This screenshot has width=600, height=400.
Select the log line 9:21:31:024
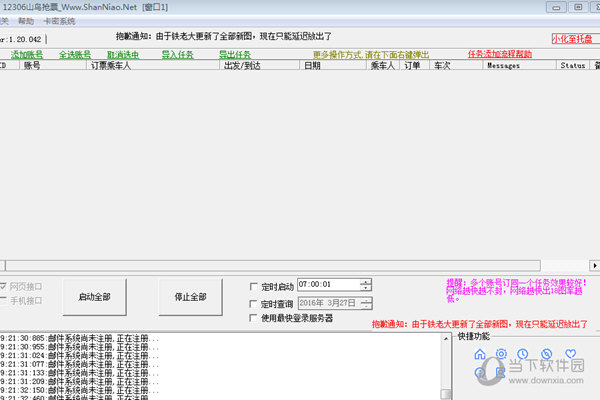pos(79,356)
